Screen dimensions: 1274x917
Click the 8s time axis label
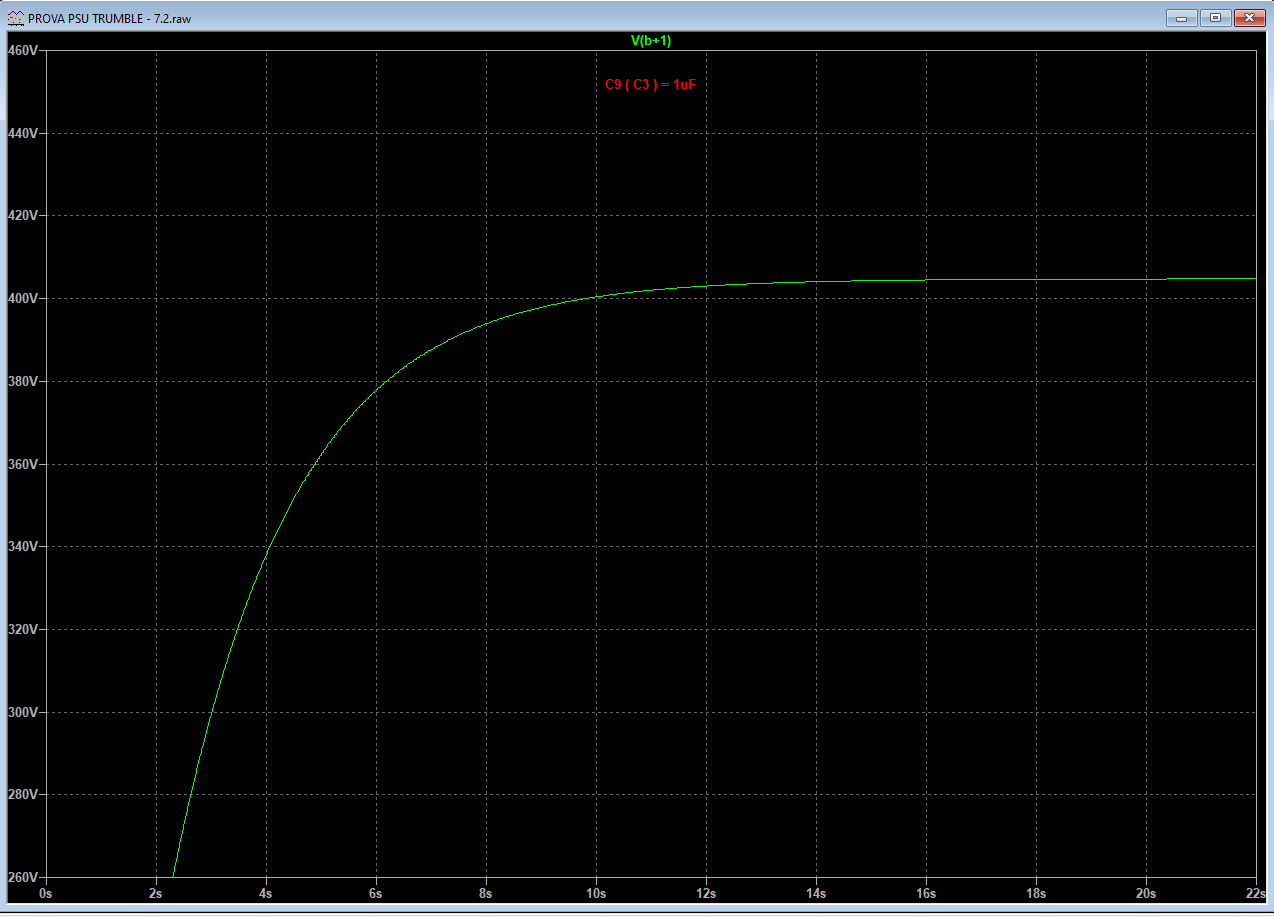click(x=486, y=892)
